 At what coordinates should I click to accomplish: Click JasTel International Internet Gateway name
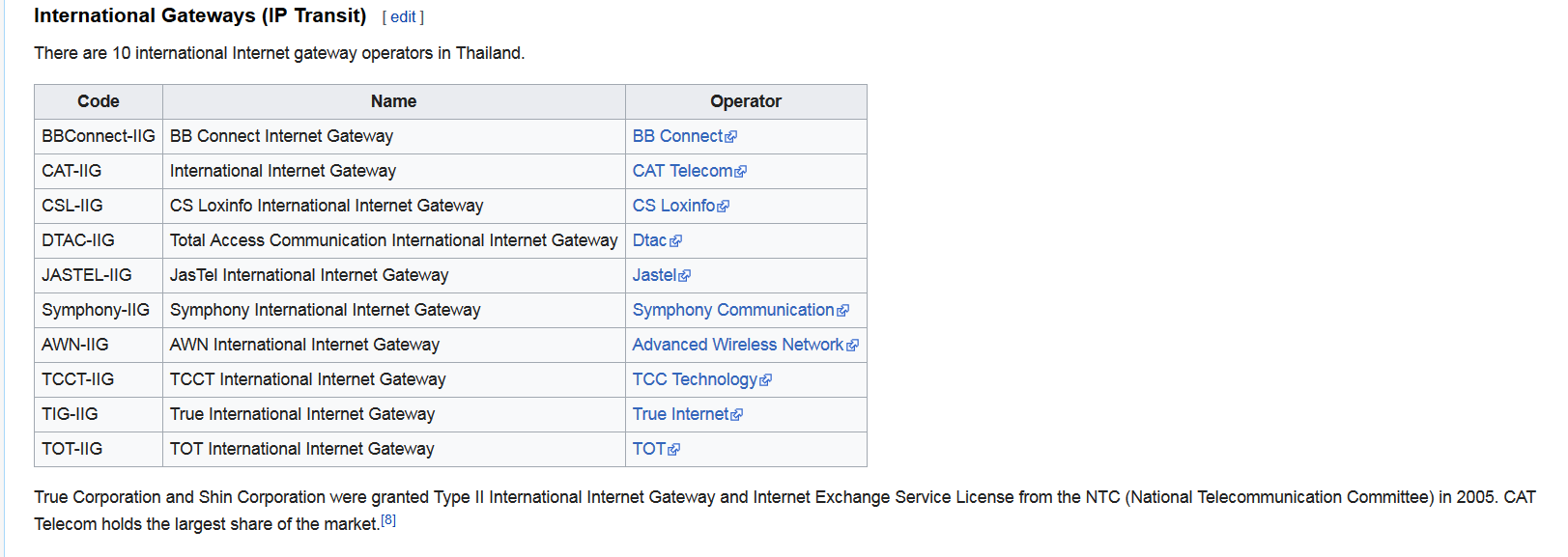point(394,275)
